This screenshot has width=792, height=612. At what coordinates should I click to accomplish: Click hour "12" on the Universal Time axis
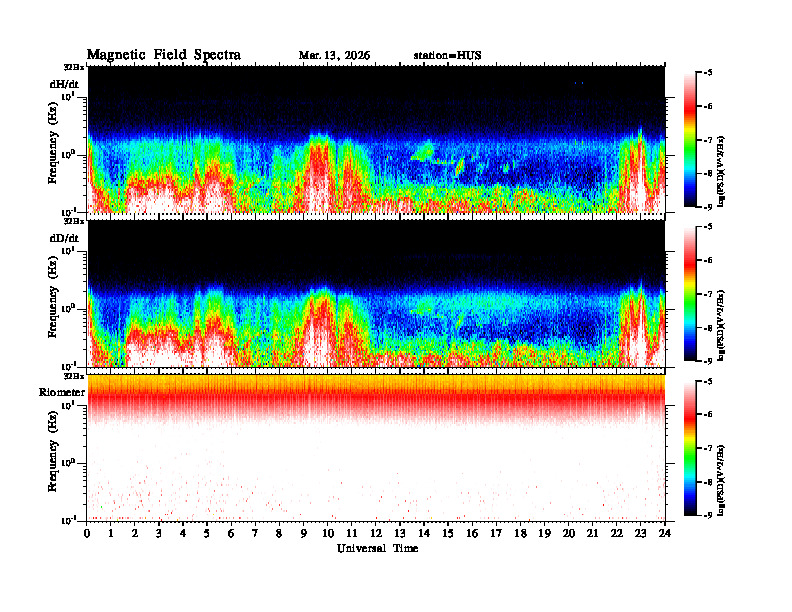click(376, 534)
